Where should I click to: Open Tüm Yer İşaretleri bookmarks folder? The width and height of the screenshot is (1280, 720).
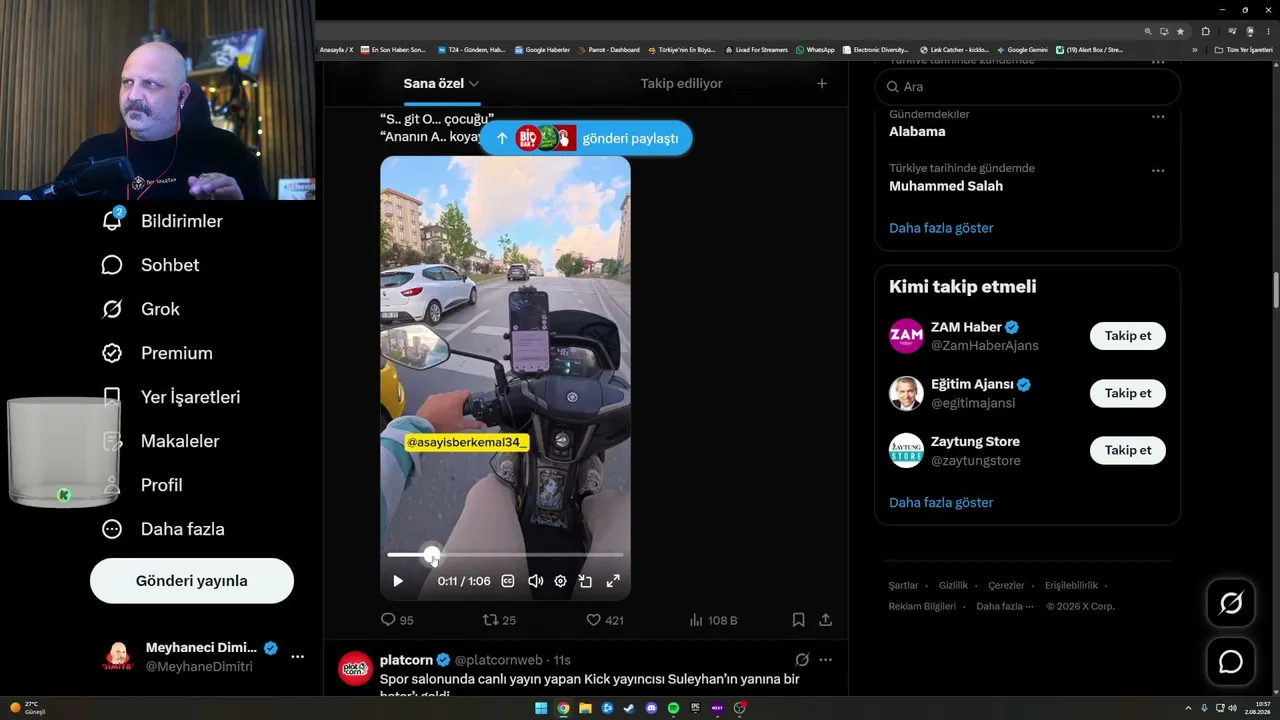tap(1243, 50)
